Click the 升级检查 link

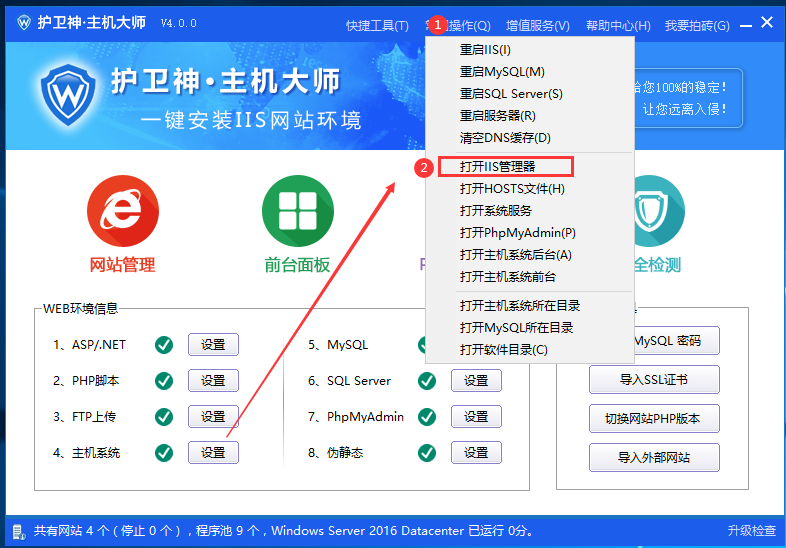coord(750,531)
